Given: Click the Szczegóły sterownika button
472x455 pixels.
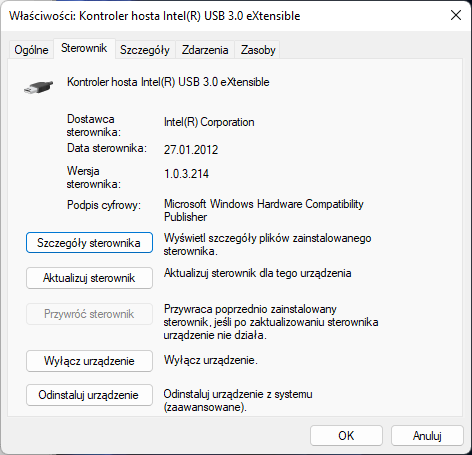Looking at the screenshot, I should point(89,243).
